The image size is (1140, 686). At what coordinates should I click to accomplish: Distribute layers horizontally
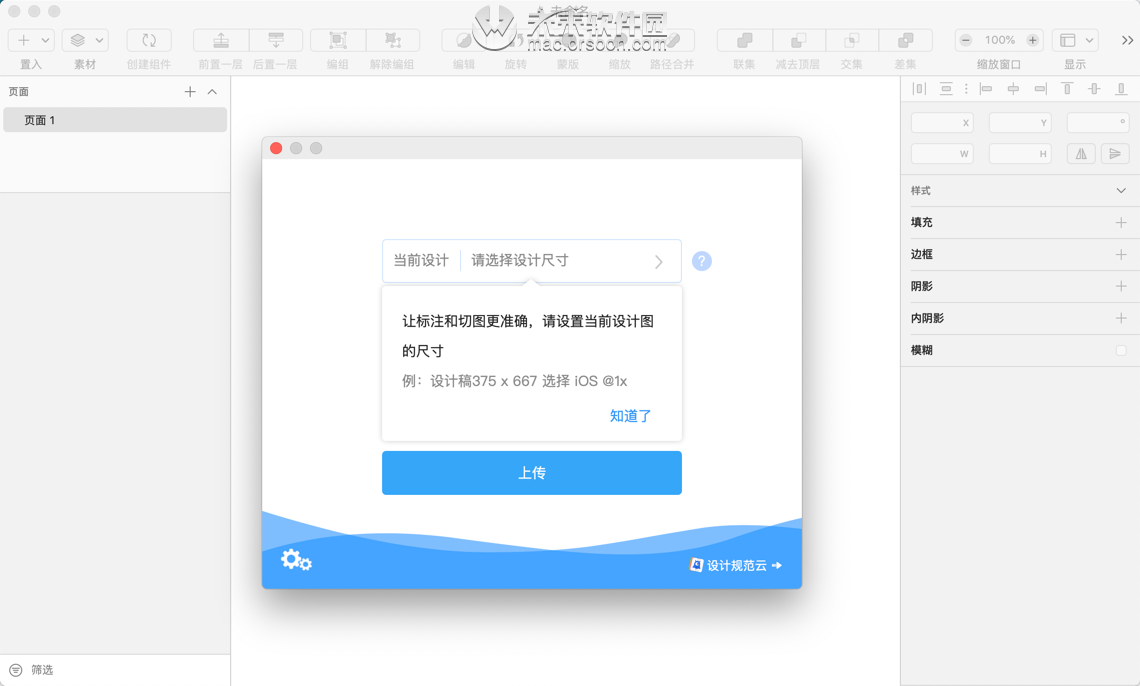[919, 89]
